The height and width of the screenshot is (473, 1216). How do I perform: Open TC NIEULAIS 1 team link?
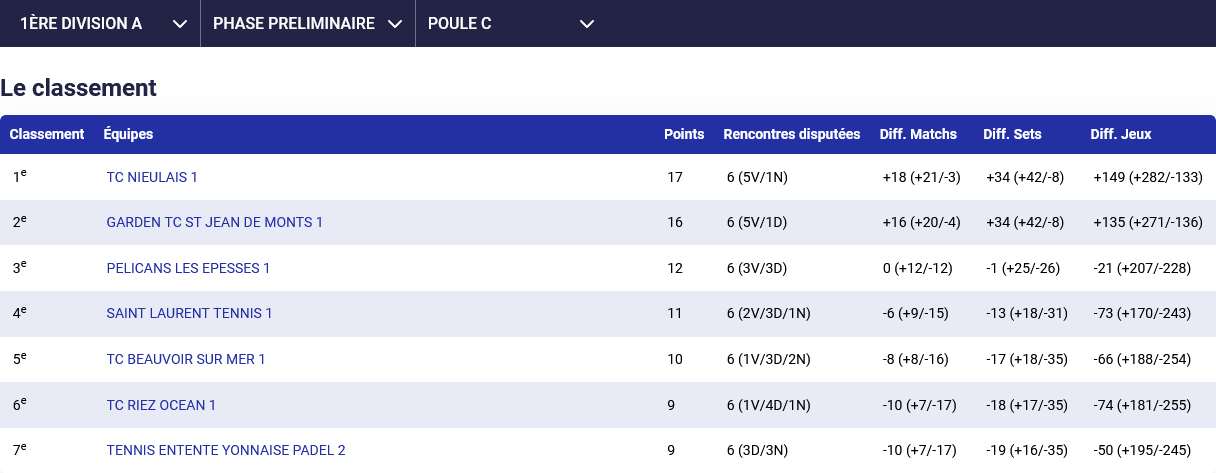pyautogui.click(x=152, y=177)
